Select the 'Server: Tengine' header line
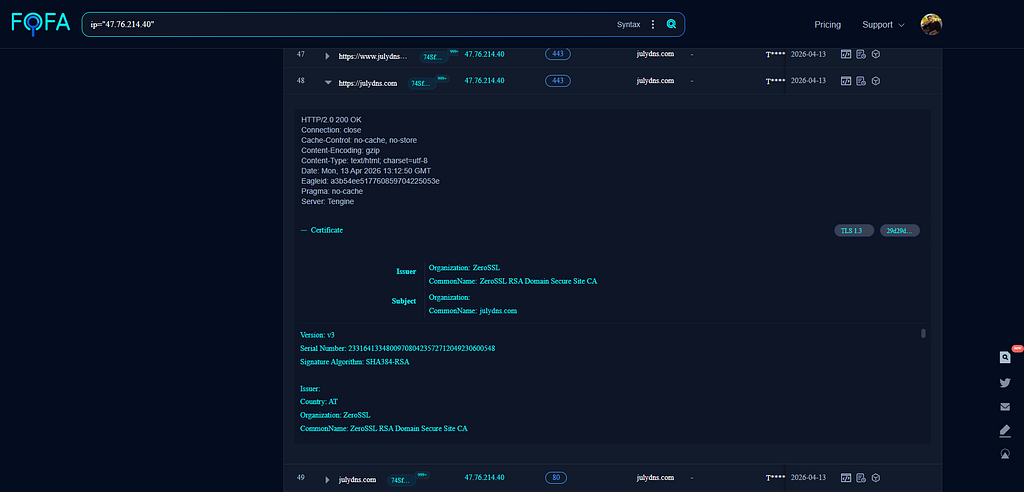This screenshot has width=1024, height=492. click(327, 202)
